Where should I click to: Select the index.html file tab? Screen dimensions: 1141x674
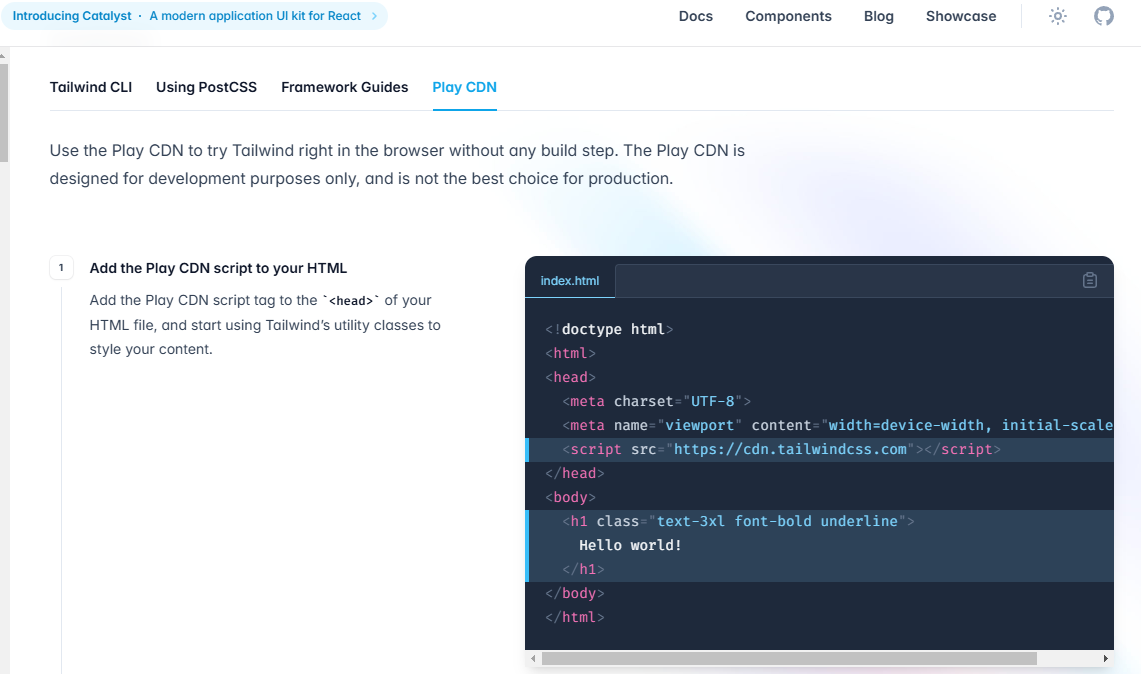tap(570, 281)
